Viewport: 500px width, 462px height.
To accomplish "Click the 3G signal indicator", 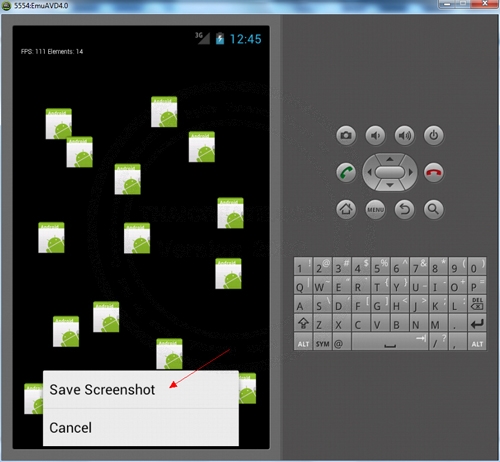I will 202,38.
